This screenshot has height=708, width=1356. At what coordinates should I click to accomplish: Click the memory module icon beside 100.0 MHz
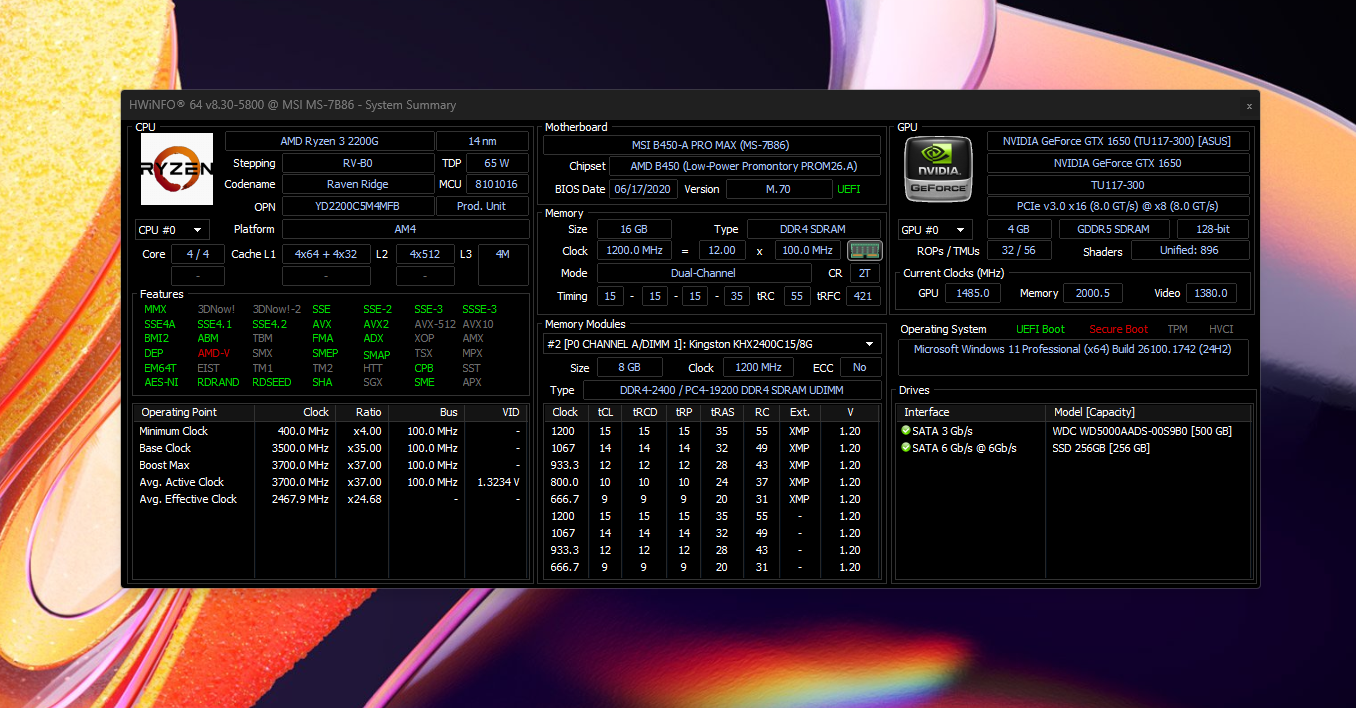click(x=864, y=250)
